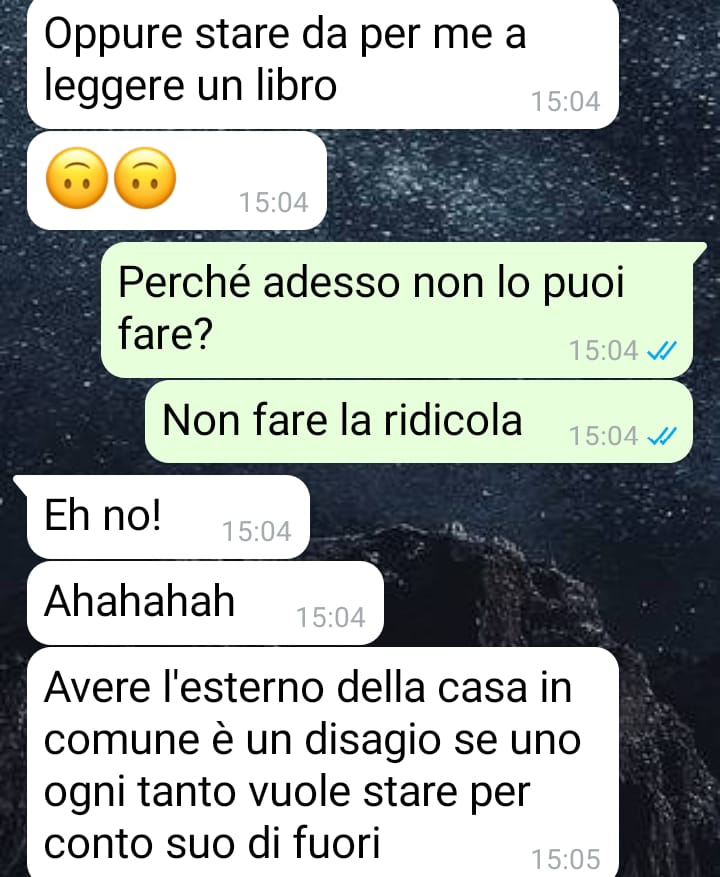Tap the 15:04 time on 'Perché adesso' message
The image size is (720, 877).
pyautogui.click(x=604, y=351)
